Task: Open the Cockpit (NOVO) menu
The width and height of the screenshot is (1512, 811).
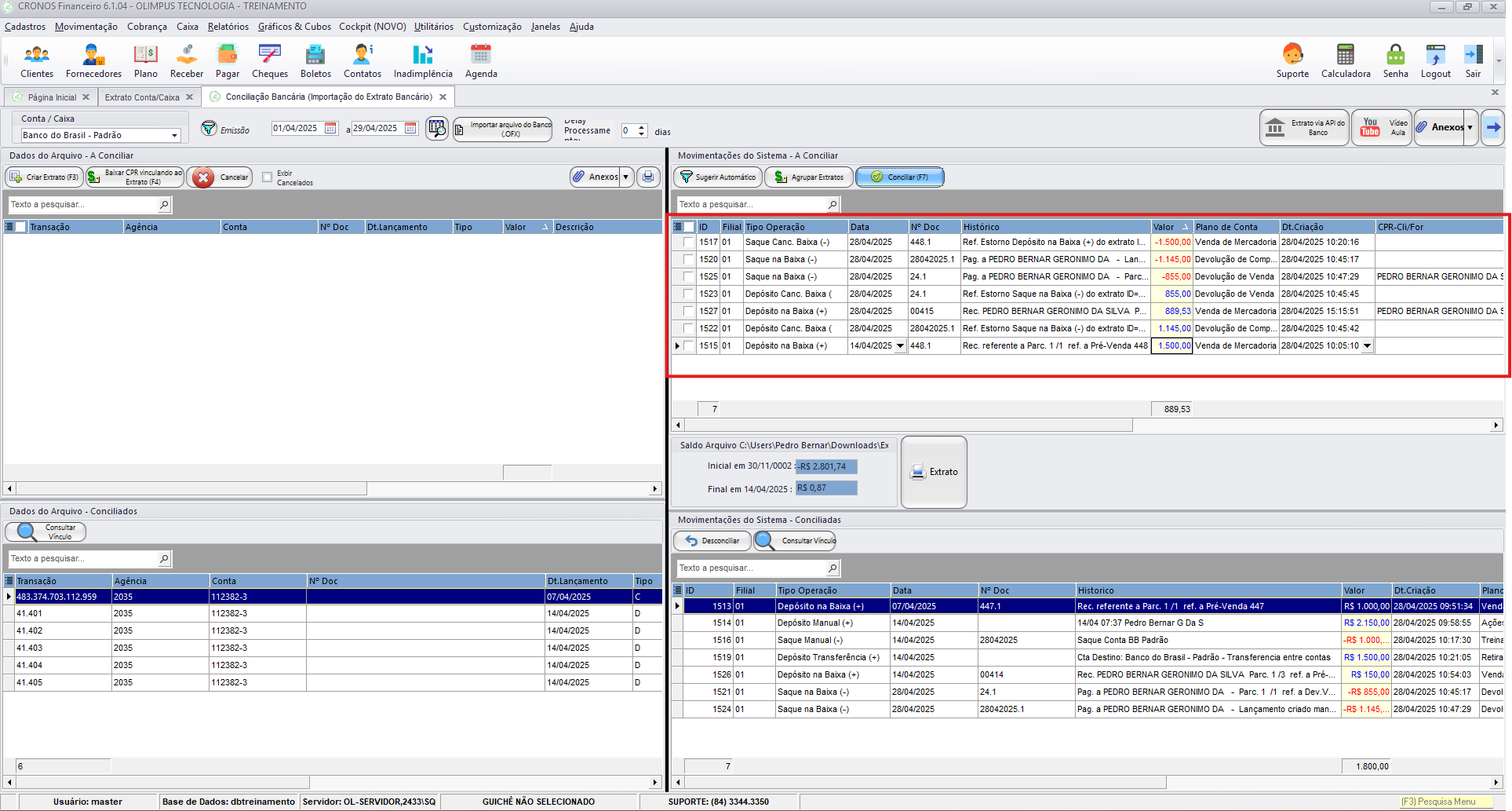Action: click(373, 27)
